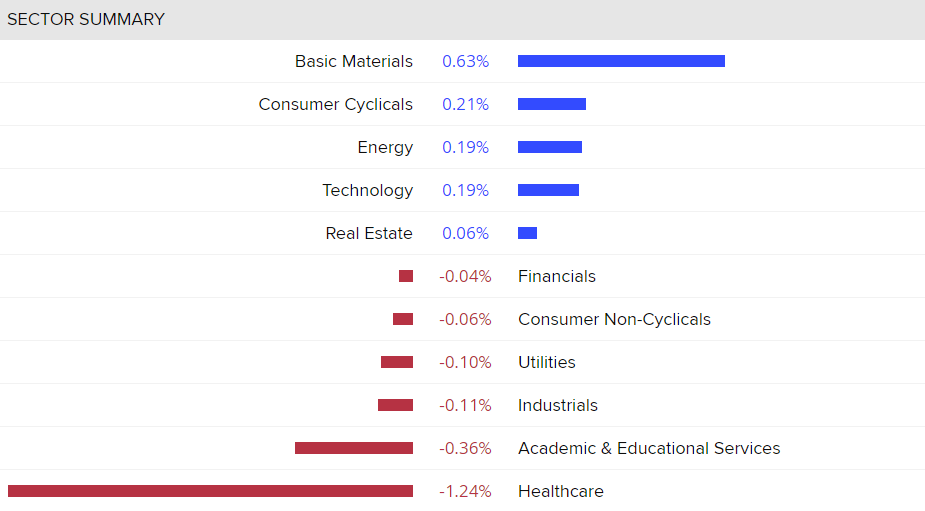This screenshot has height=511, width=925.
Task: Click the blue Consumer Cyclicals bar
Action: [552, 104]
